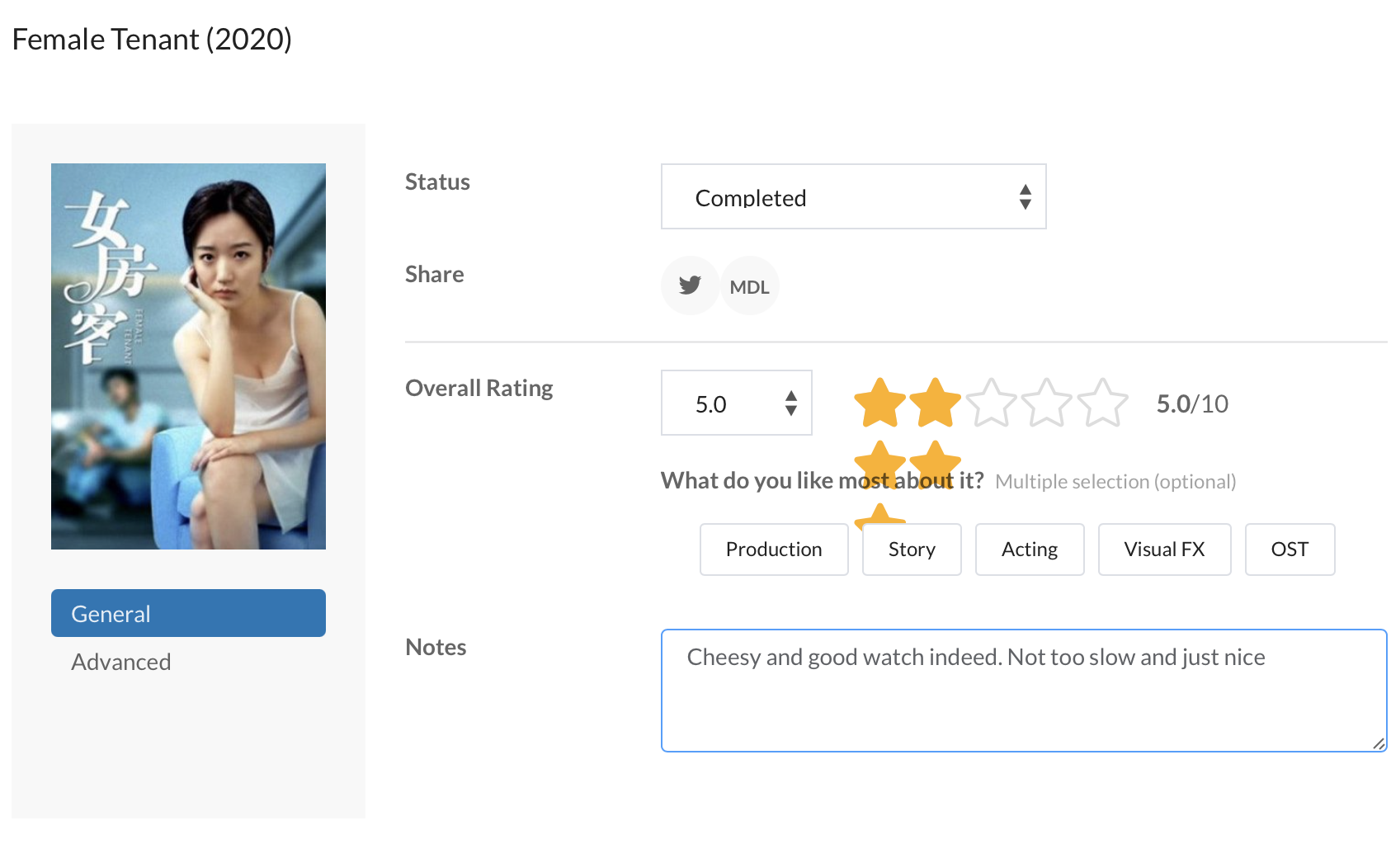Set rating with third star
Image resolution: width=1391 pixels, height=868 pixels.
pos(991,403)
